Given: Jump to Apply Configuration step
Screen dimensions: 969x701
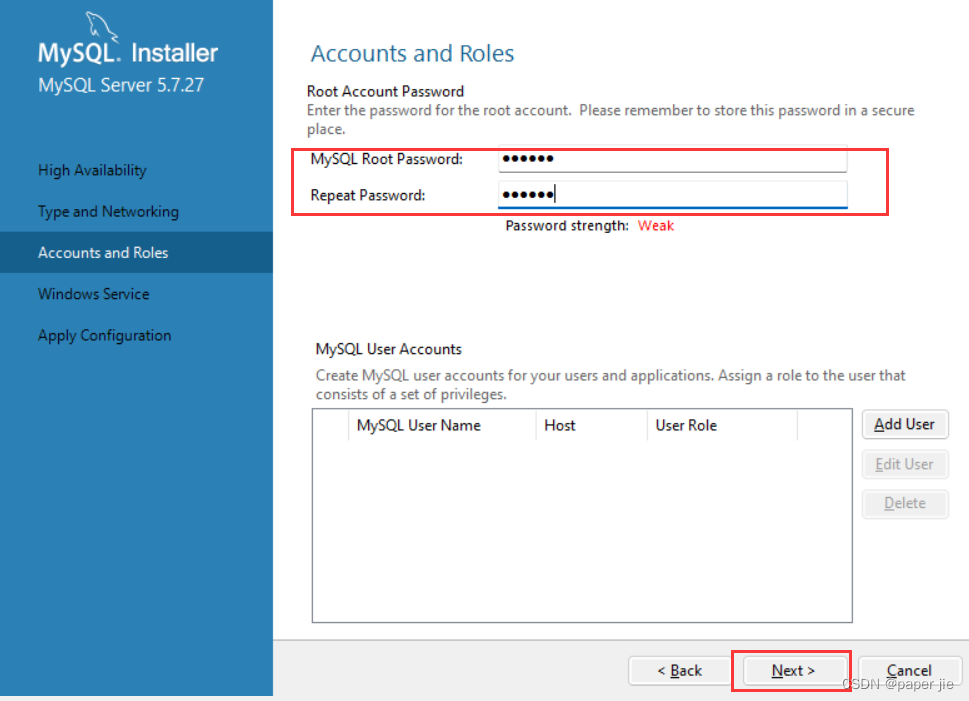Looking at the screenshot, I should click(x=104, y=335).
